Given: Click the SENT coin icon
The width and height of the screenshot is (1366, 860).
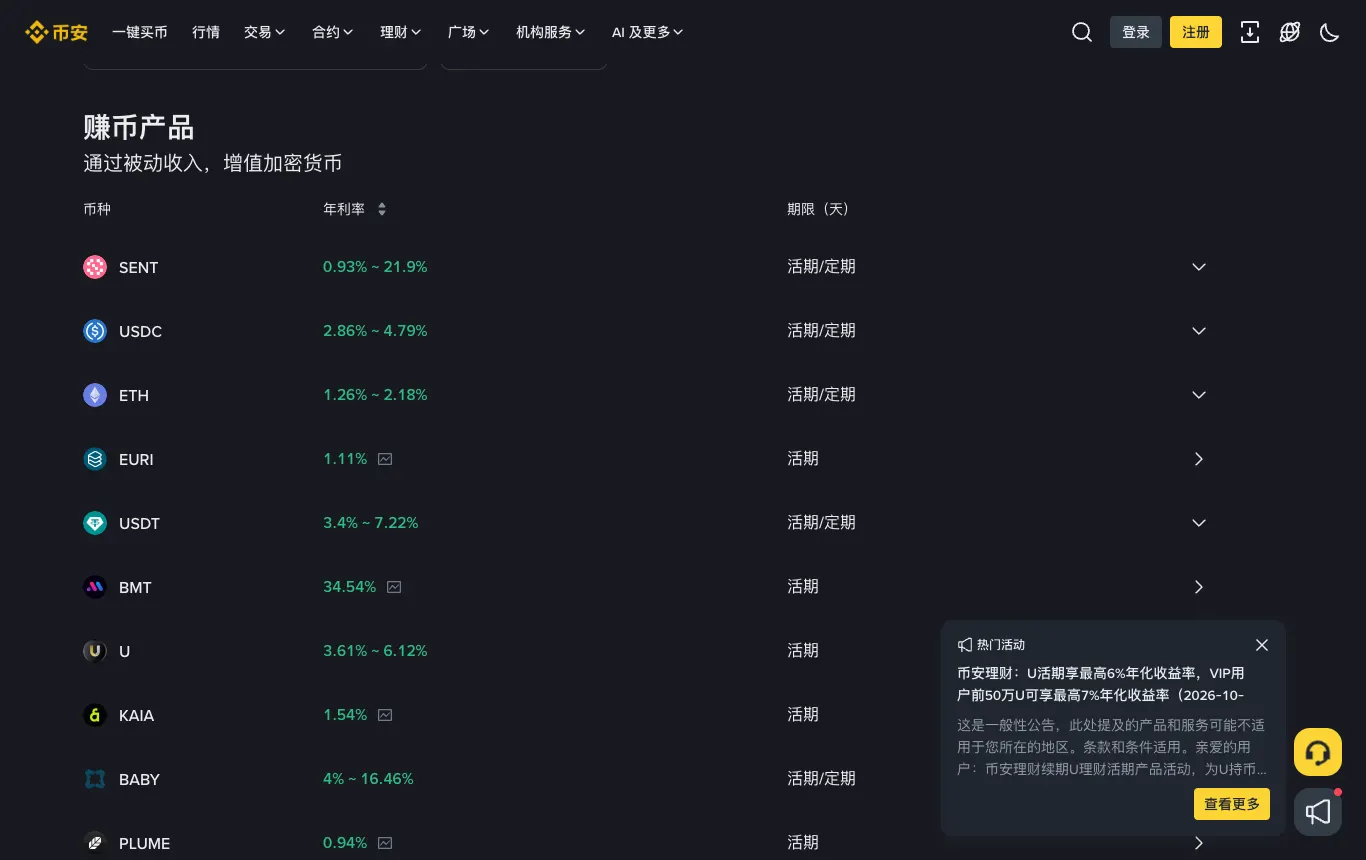Looking at the screenshot, I should (95, 267).
